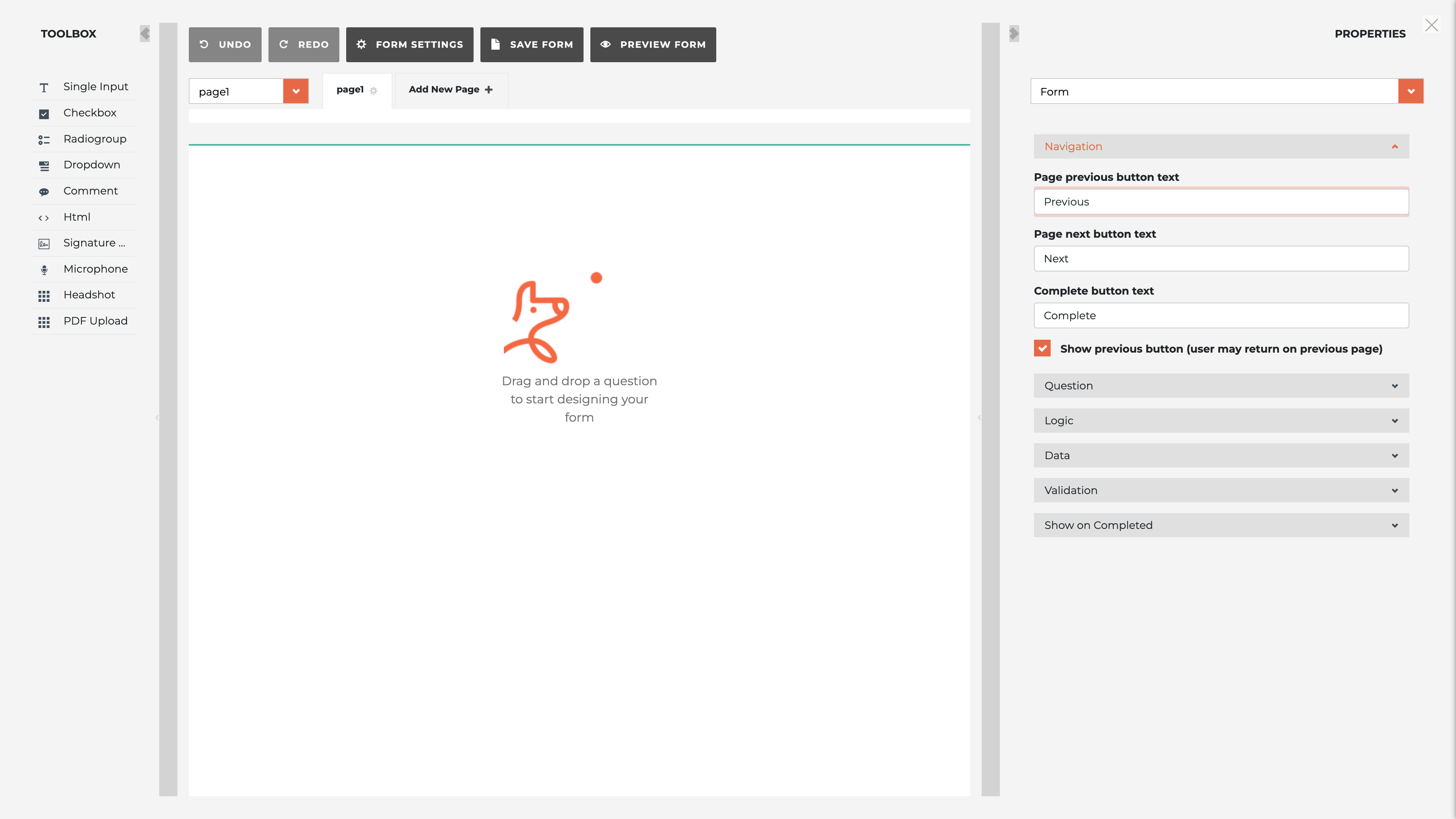Click the PDF Upload tool icon
This screenshot has width=1456, height=819.
[x=44, y=322]
